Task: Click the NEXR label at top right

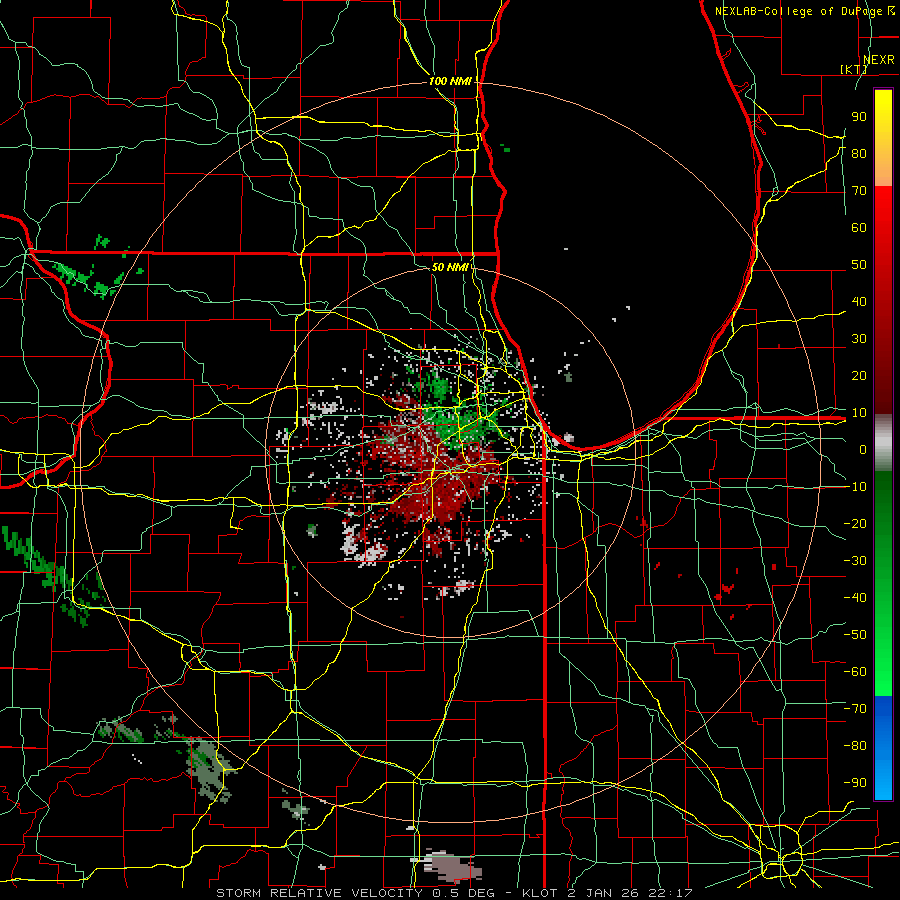Action: [879, 60]
